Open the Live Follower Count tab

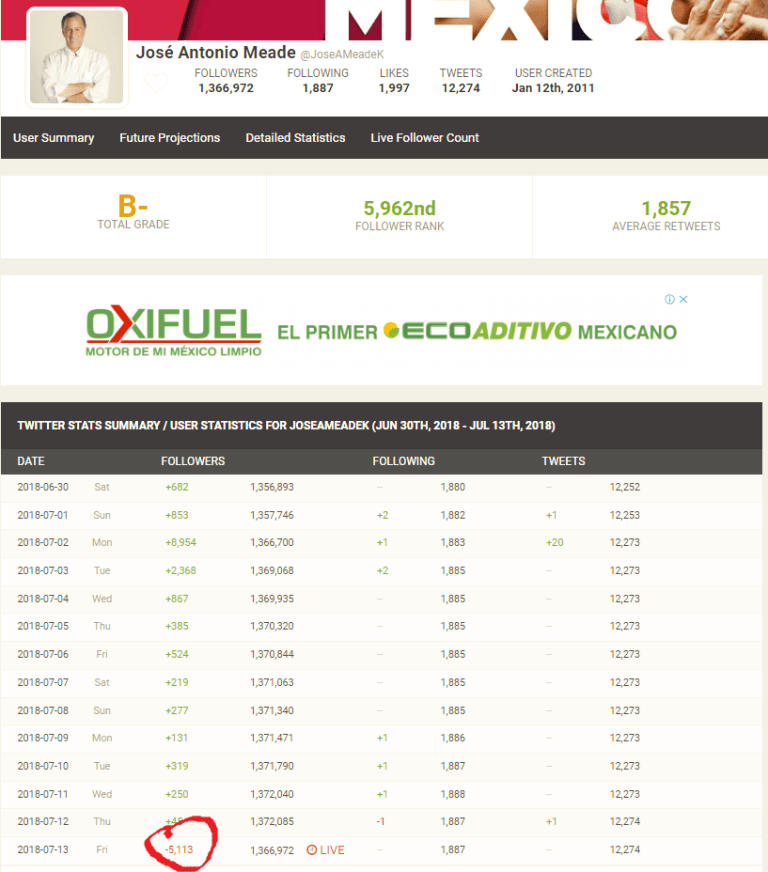pos(424,138)
